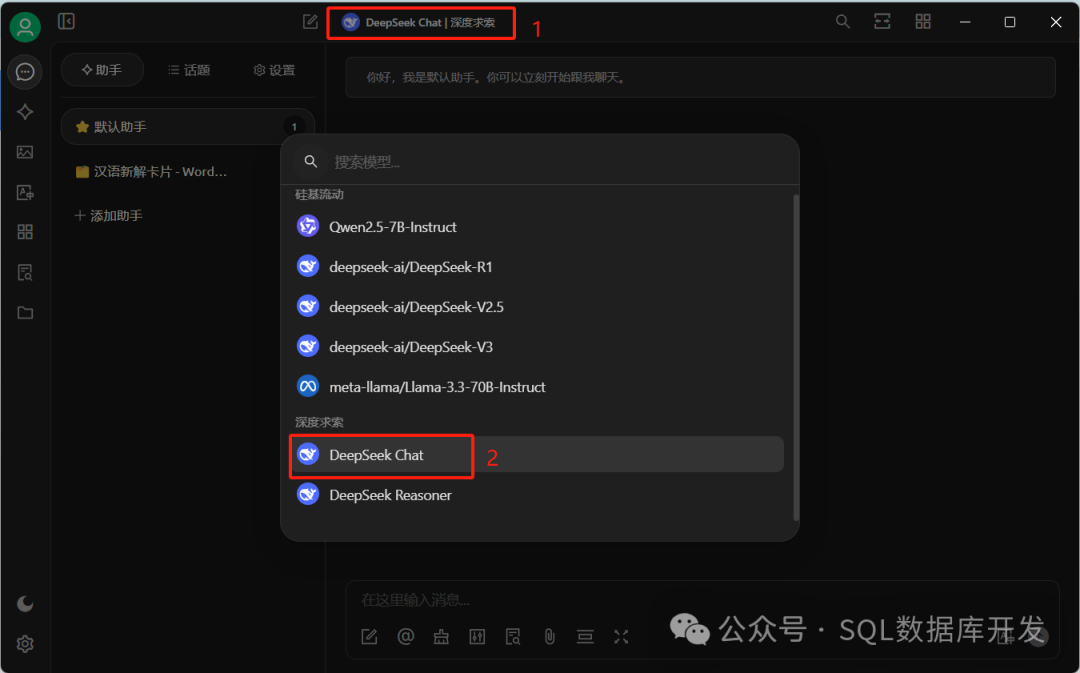The width and height of the screenshot is (1080, 673).
Task: Open the image painting sidebar icon
Action: click(25, 152)
